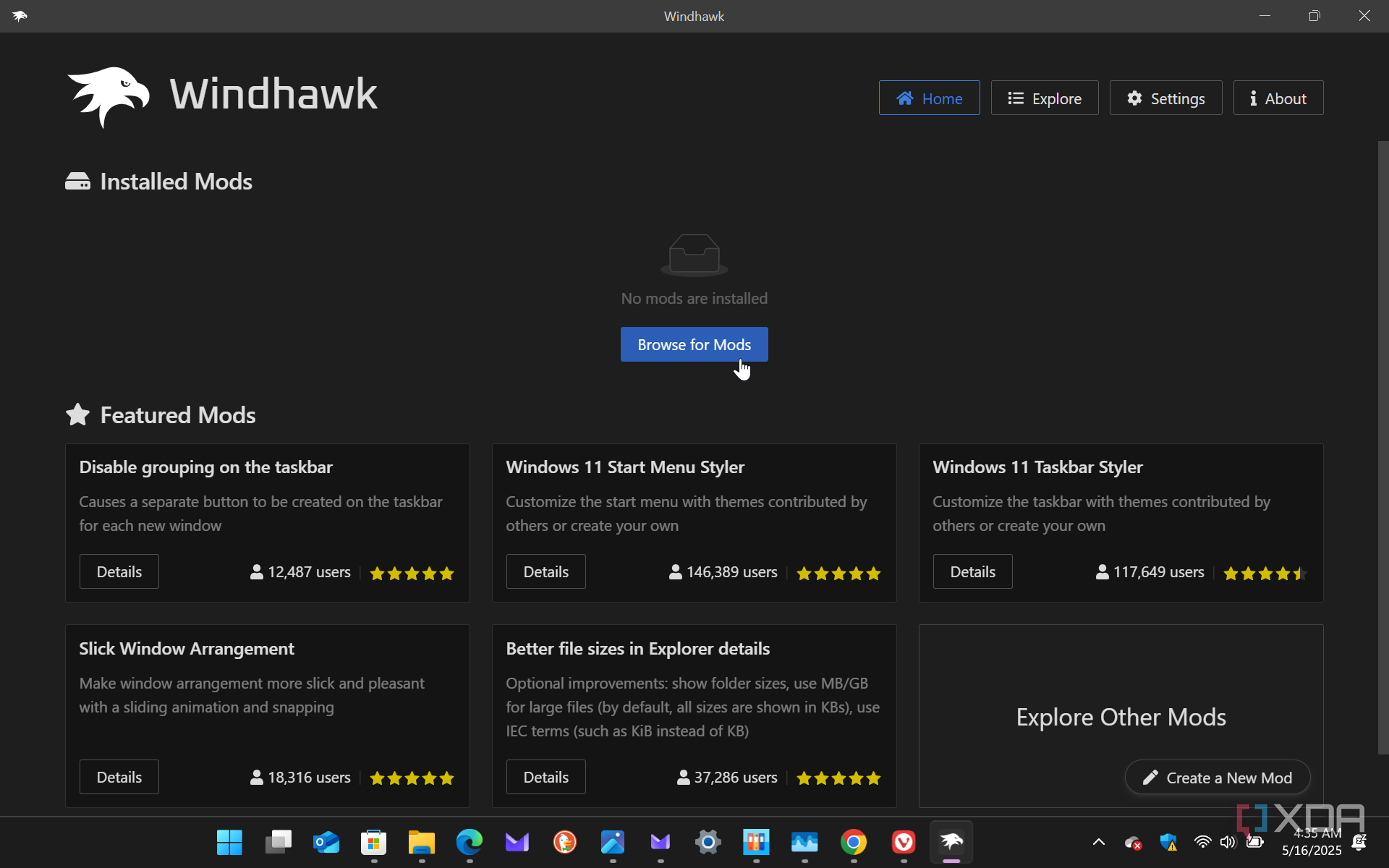The height and width of the screenshot is (868, 1389).
Task: Click the main window vertical scrollbar
Action: click(x=1382, y=447)
